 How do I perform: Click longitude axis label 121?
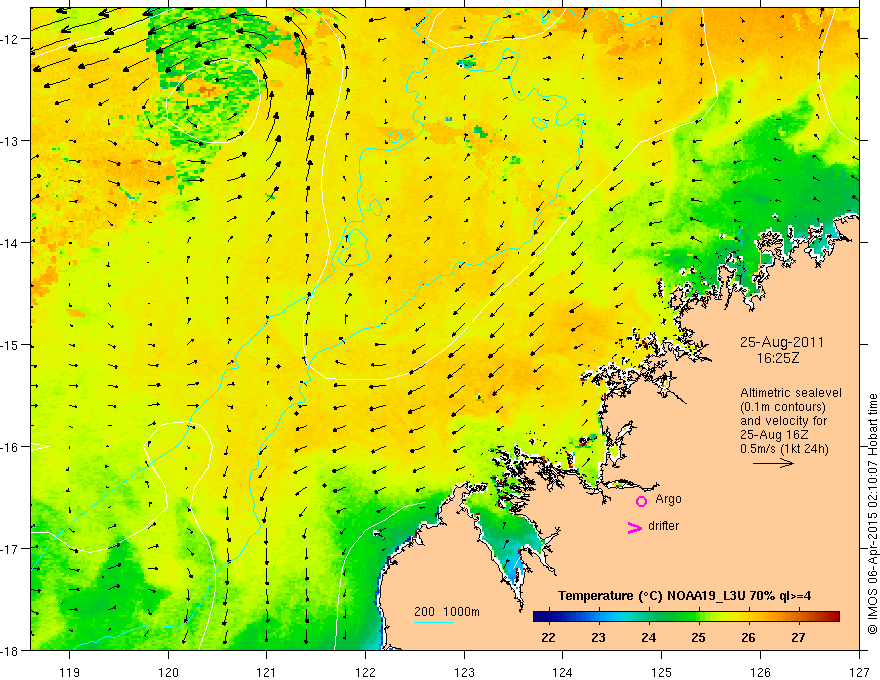click(x=267, y=672)
